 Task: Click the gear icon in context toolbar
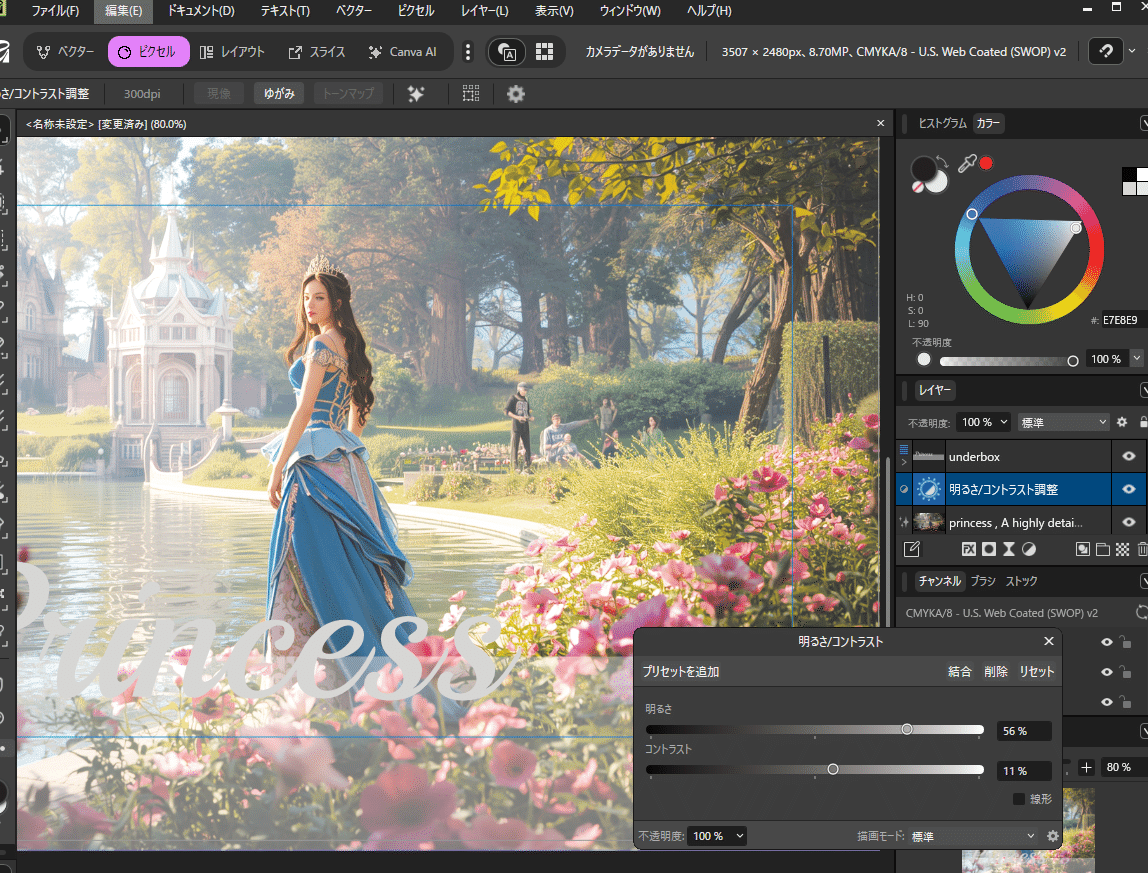click(x=515, y=94)
